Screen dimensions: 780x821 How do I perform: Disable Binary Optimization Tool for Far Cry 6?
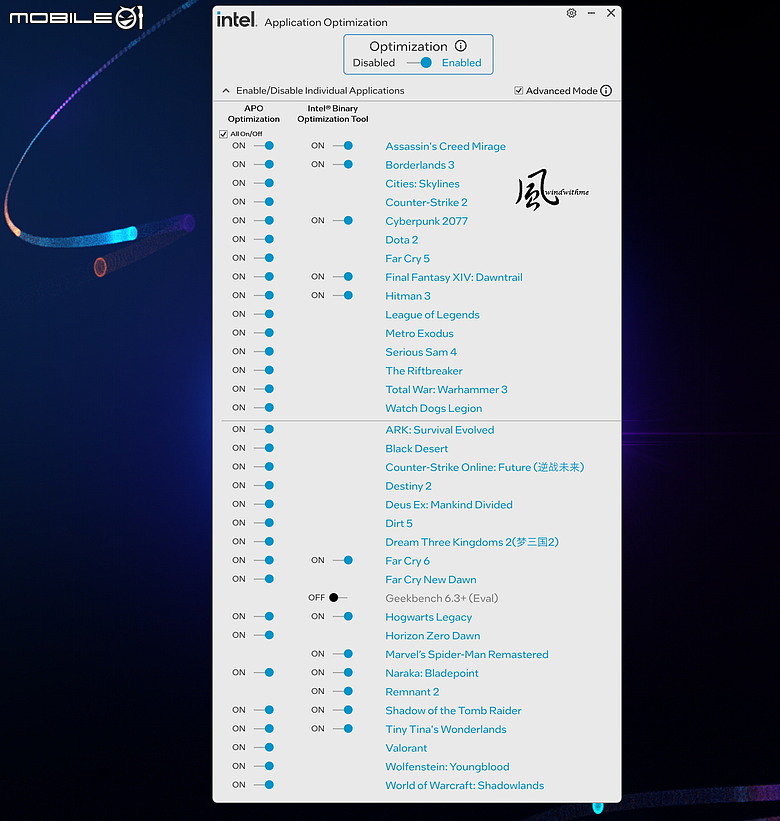click(x=343, y=560)
